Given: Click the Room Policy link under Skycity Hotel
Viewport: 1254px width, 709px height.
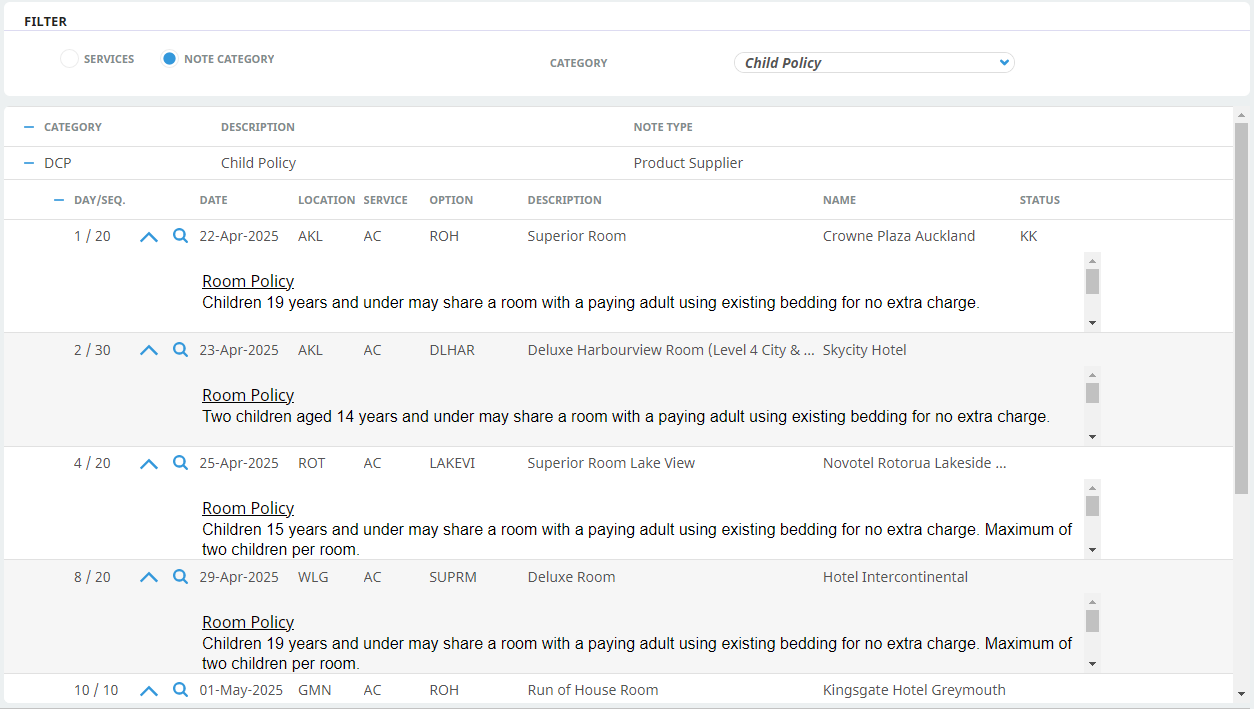Looking at the screenshot, I should pyautogui.click(x=248, y=395).
